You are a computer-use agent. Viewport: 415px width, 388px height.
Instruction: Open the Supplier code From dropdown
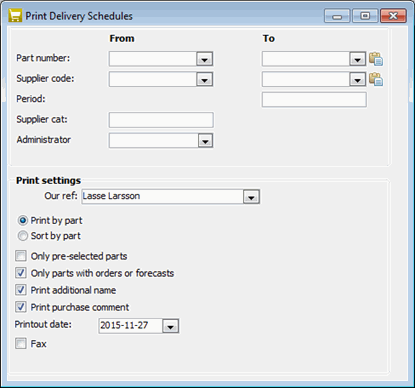[204, 79]
